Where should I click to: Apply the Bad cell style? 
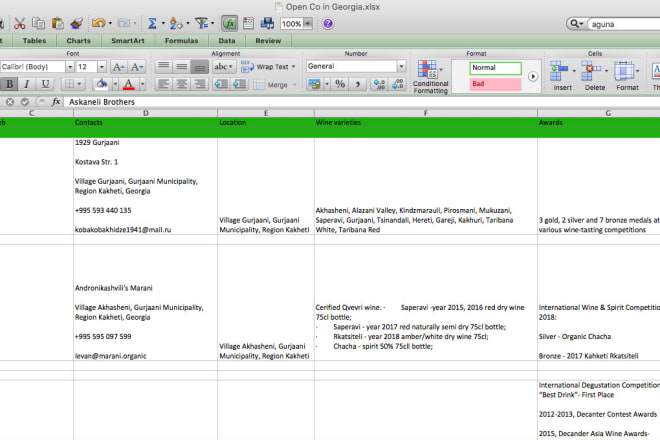pyautogui.click(x=496, y=85)
